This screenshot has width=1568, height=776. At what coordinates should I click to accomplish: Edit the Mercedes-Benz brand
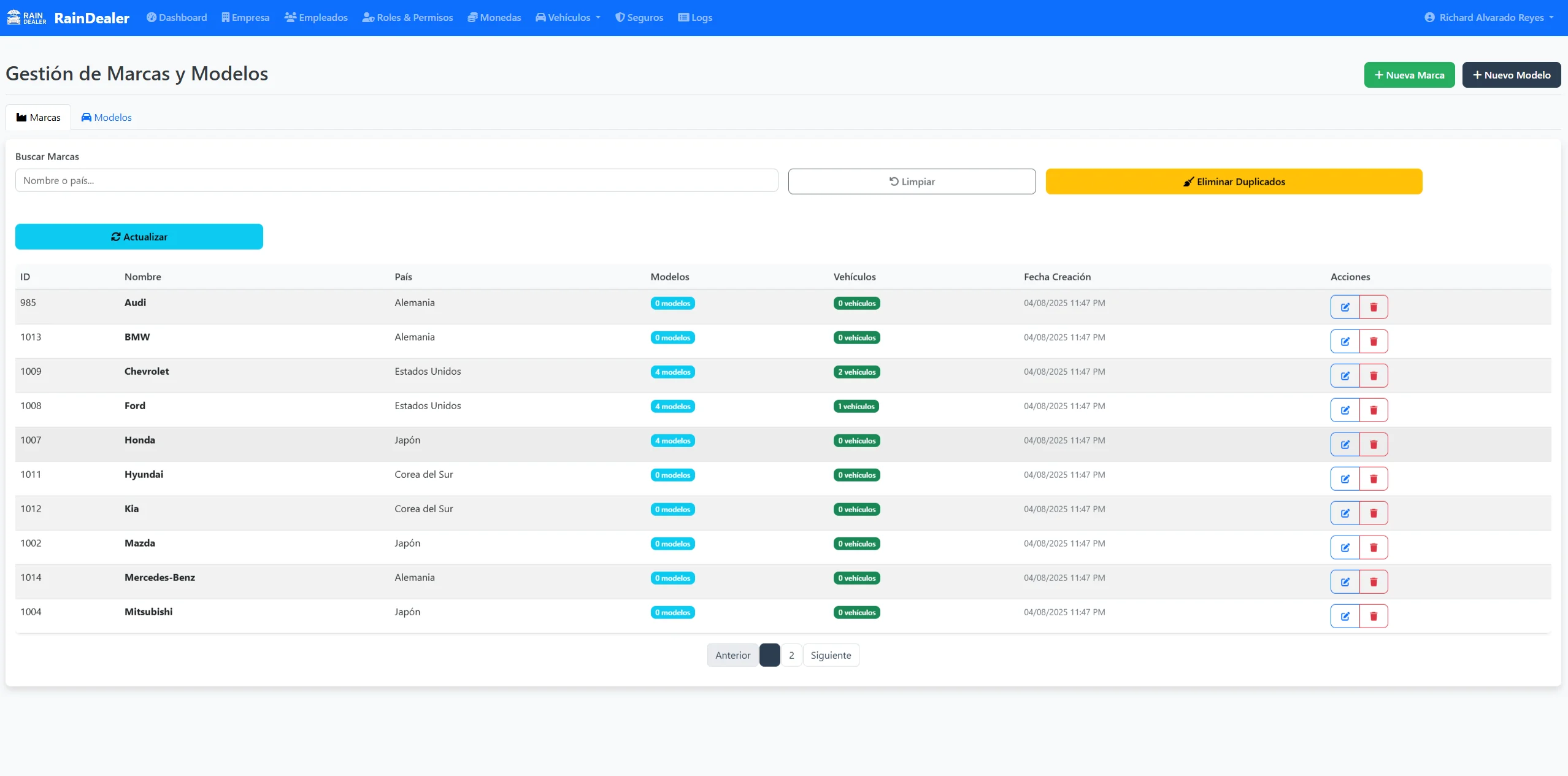[x=1345, y=582]
